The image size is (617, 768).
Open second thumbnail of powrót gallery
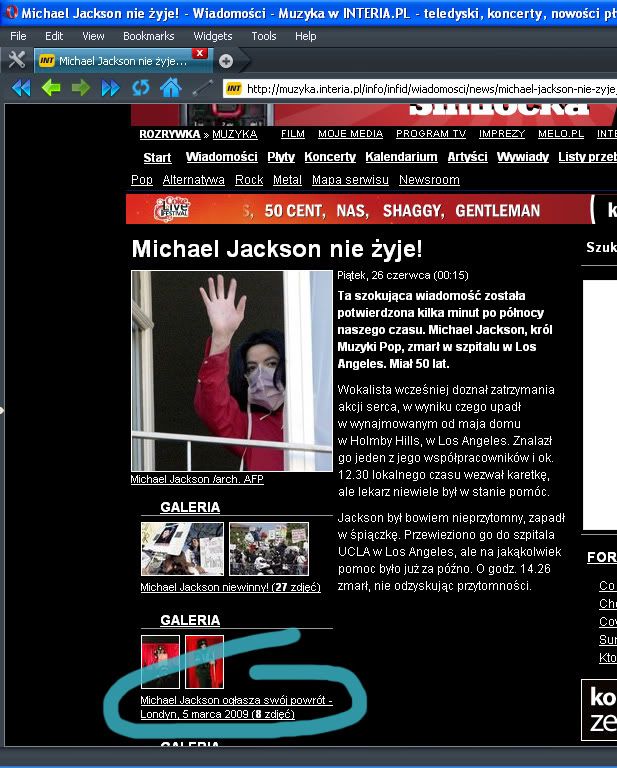[x=204, y=662]
